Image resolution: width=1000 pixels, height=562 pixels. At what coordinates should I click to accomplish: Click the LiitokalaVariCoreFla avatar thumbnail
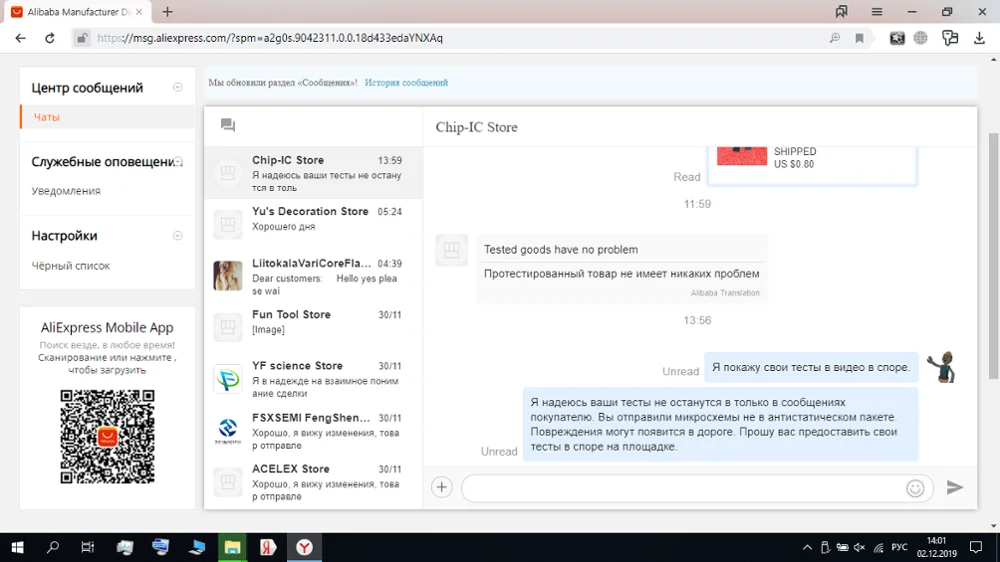point(228,276)
